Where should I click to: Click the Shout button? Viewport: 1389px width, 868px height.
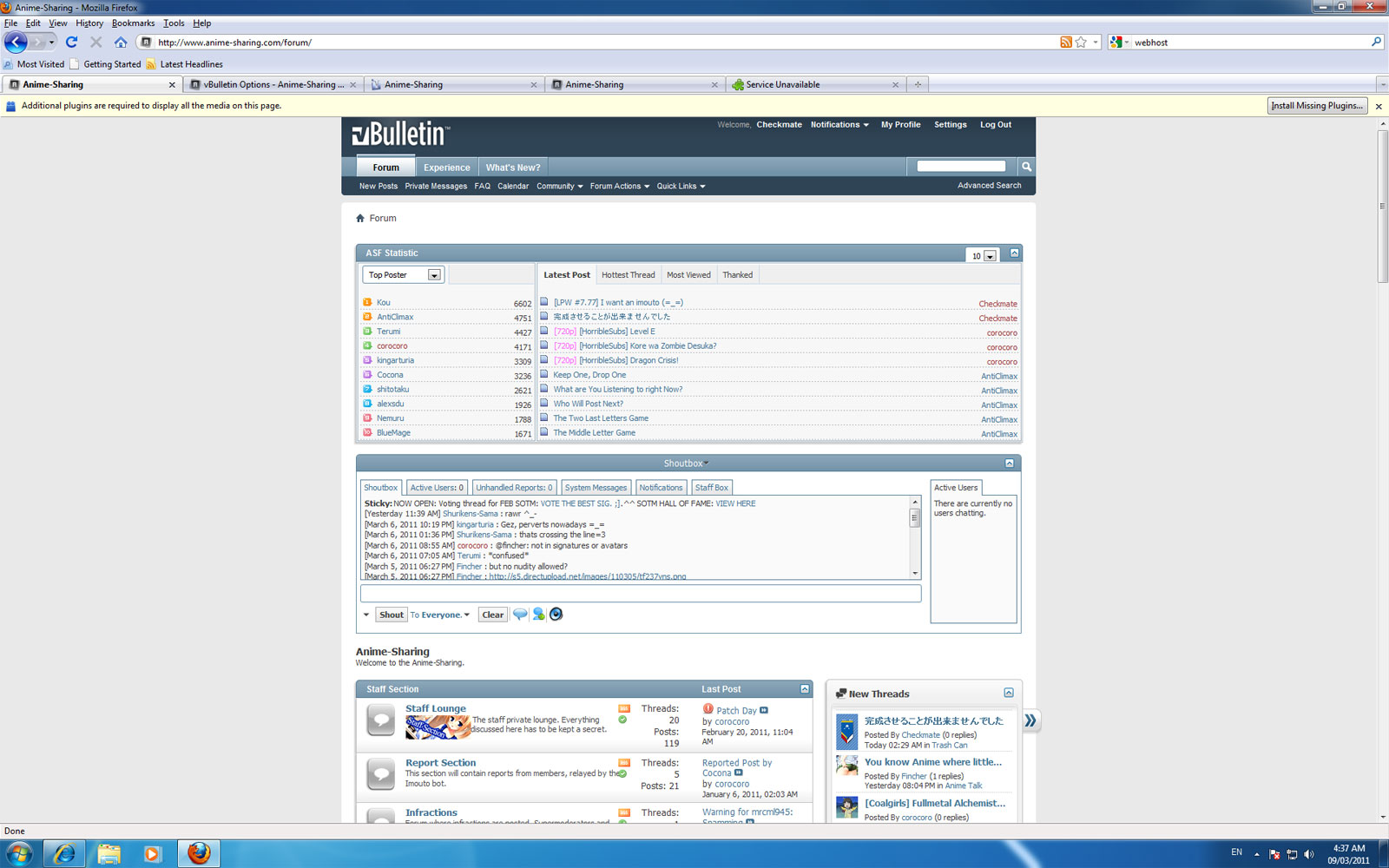[392, 615]
